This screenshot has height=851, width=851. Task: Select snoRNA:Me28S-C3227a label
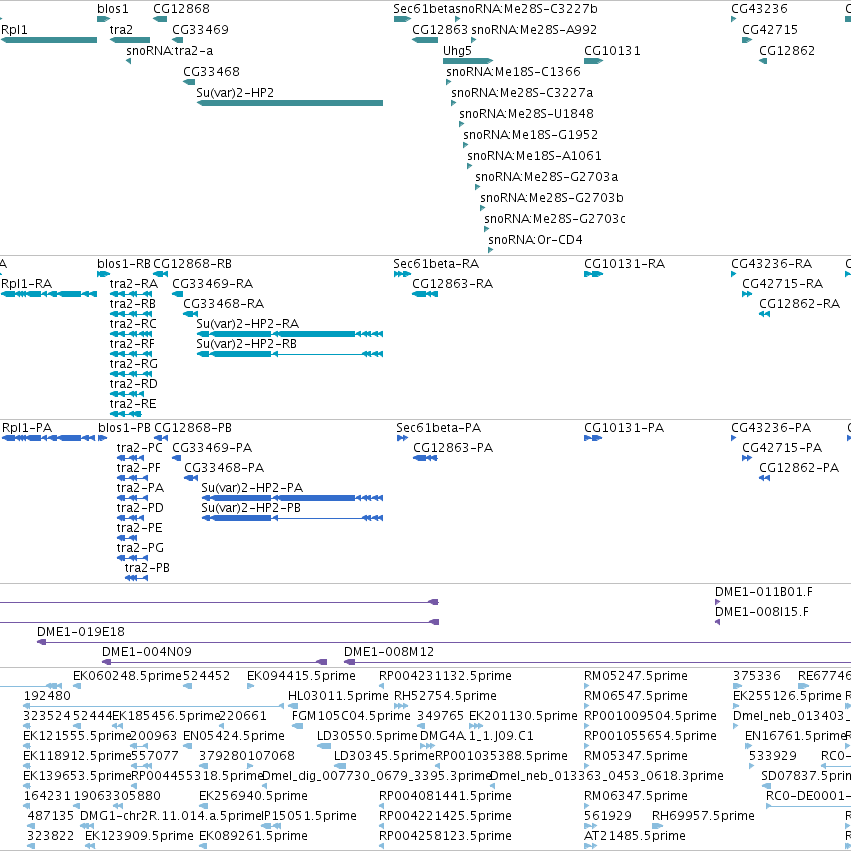point(522,93)
